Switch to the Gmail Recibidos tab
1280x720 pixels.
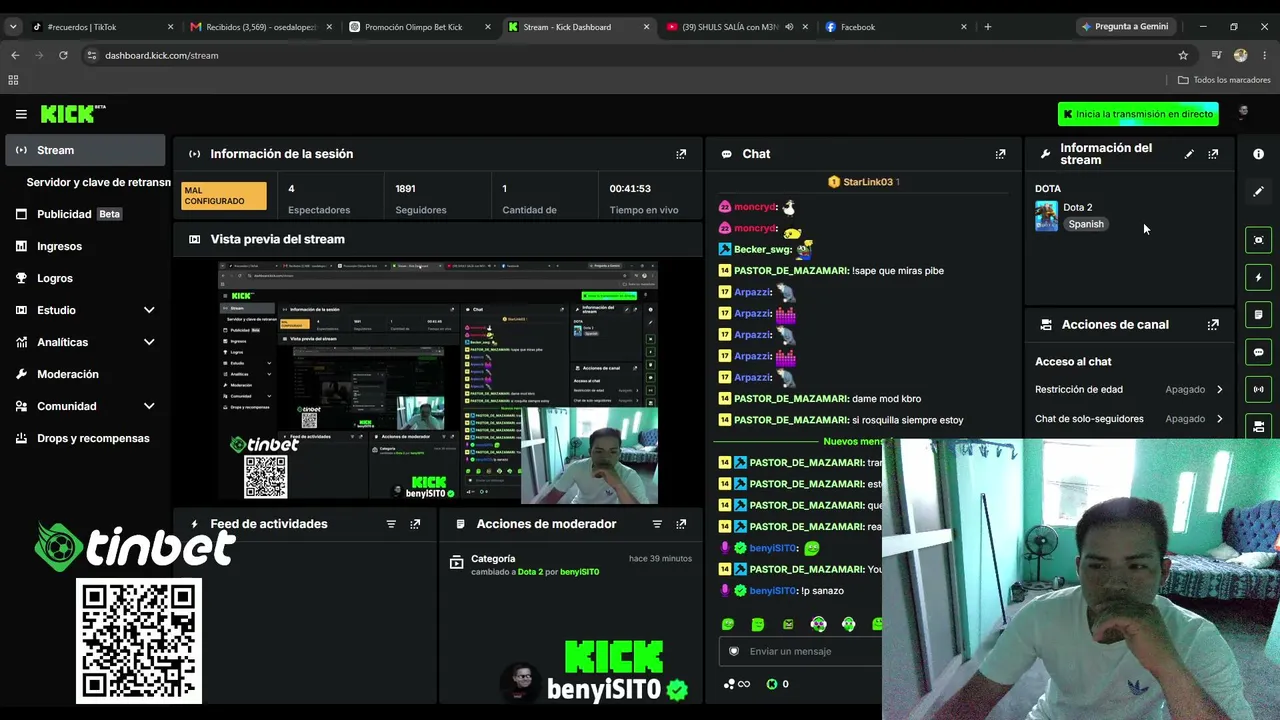coord(262,27)
